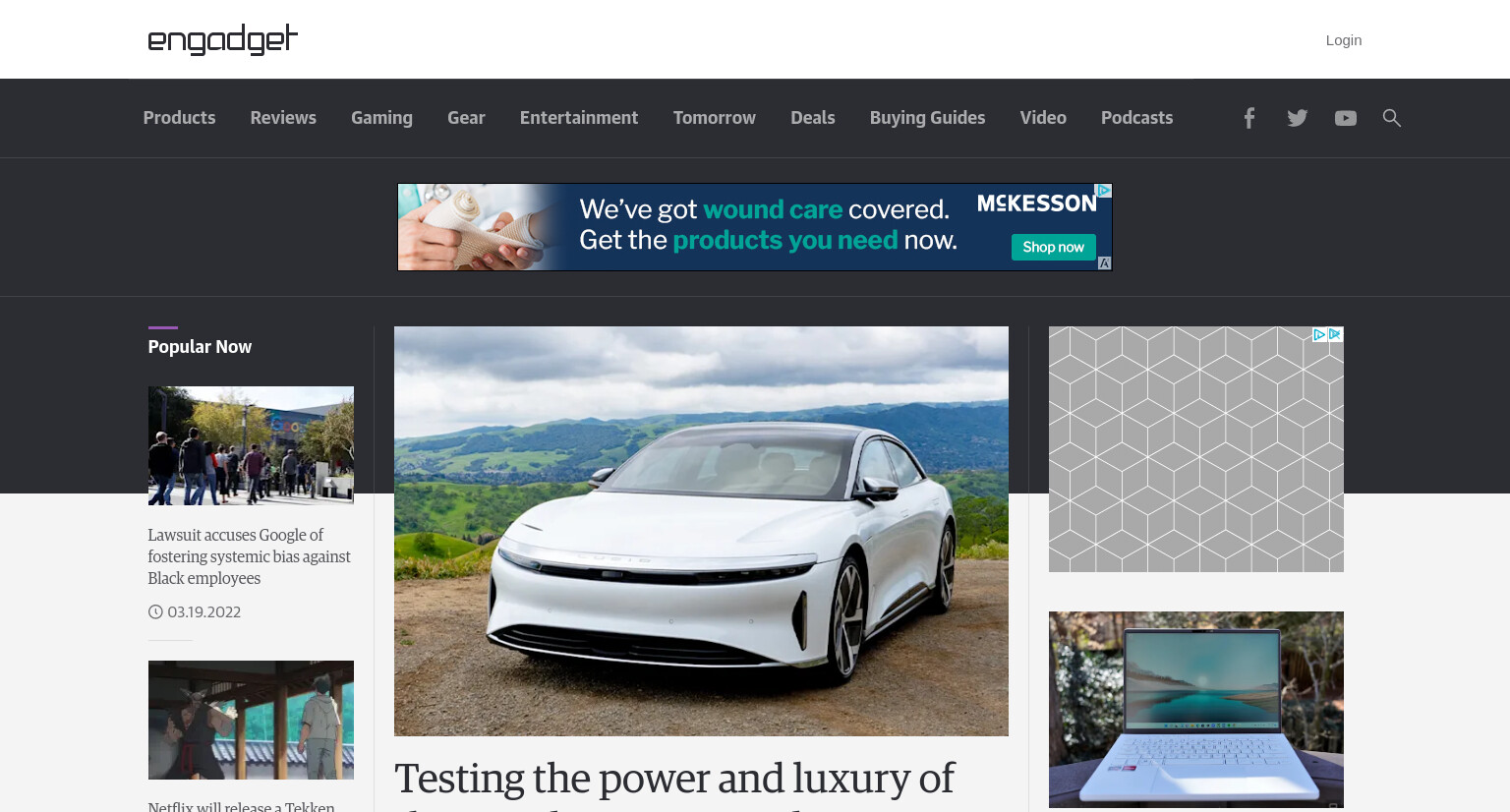Open the Google campus article thumbnail
The height and width of the screenshot is (812, 1510).
click(x=251, y=445)
